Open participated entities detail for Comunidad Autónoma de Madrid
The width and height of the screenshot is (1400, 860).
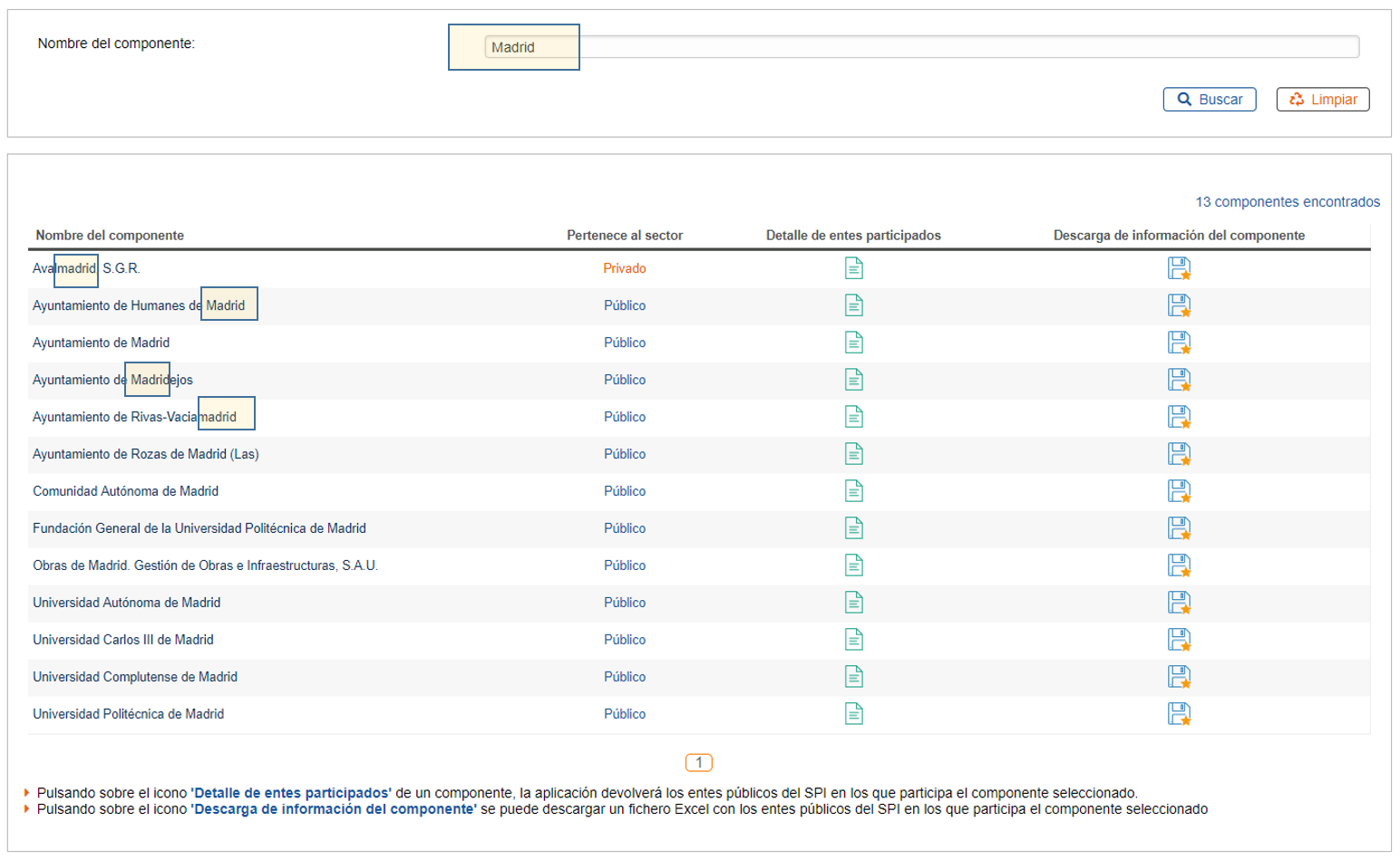point(853,491)
